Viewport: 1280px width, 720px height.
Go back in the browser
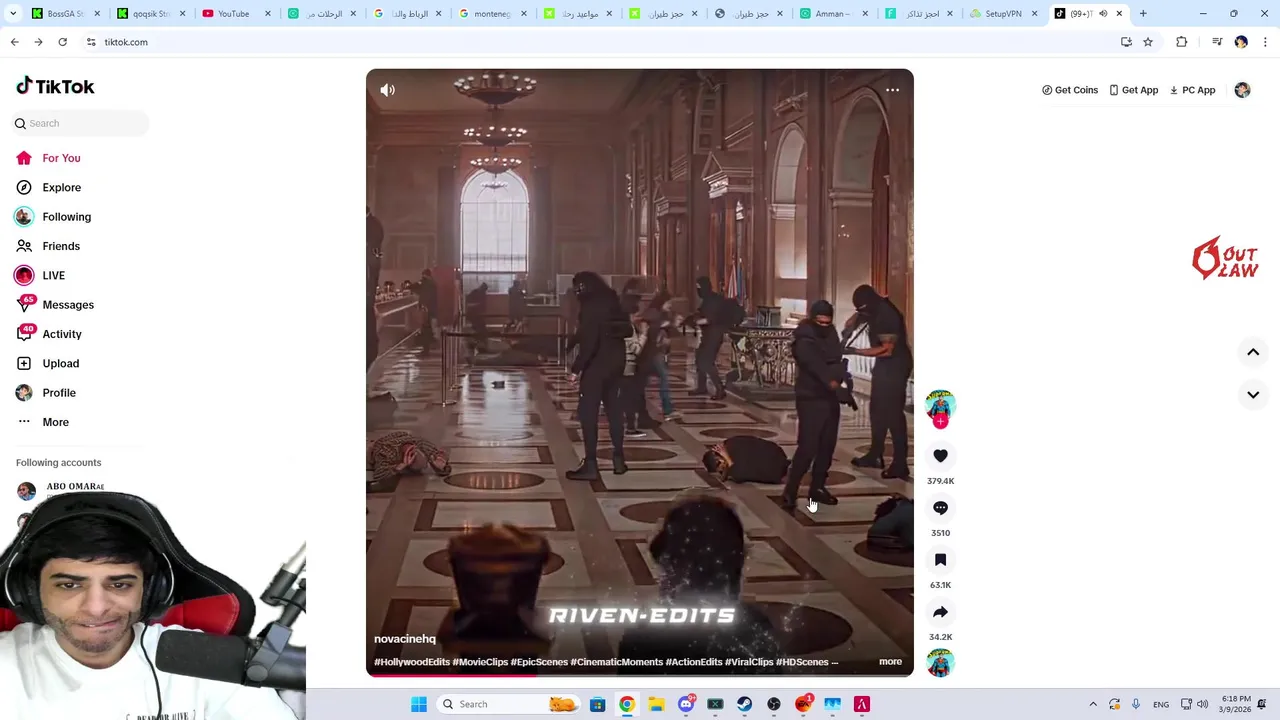(14, 42)
